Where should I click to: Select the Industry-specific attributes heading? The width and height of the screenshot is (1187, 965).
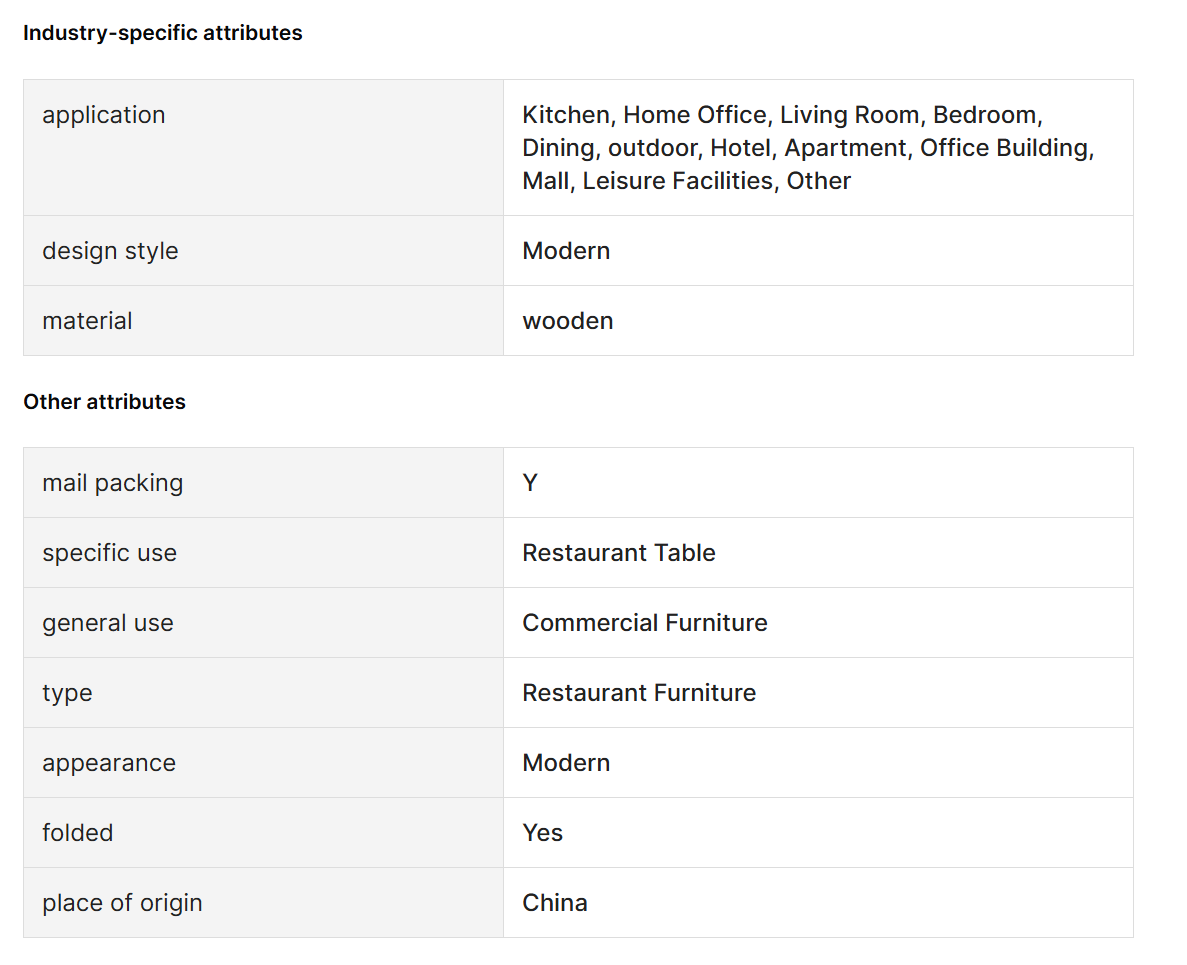click(163, 33)
